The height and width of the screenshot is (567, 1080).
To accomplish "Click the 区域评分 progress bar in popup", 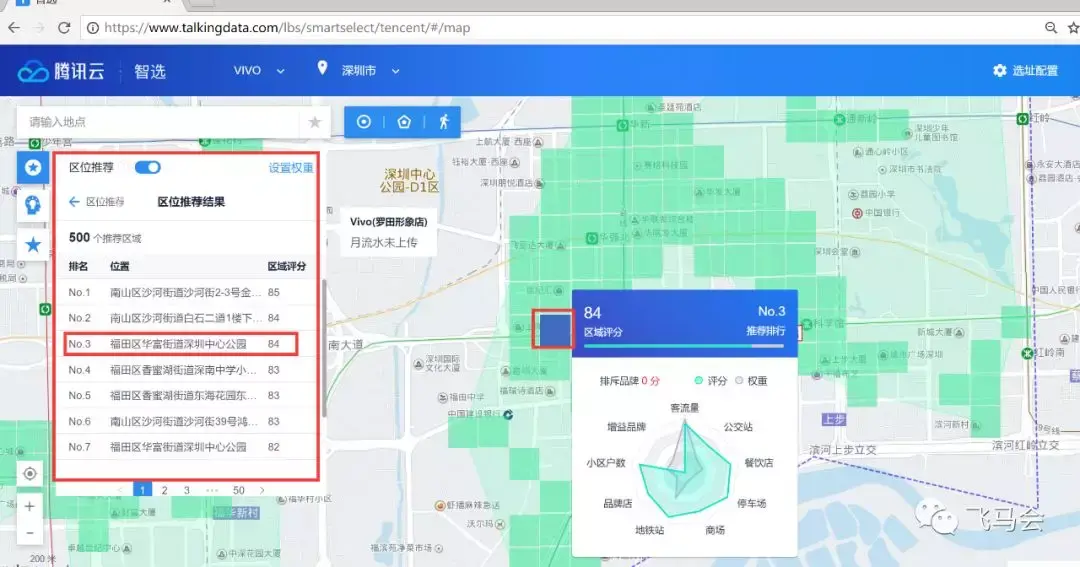I will [684, 346].
